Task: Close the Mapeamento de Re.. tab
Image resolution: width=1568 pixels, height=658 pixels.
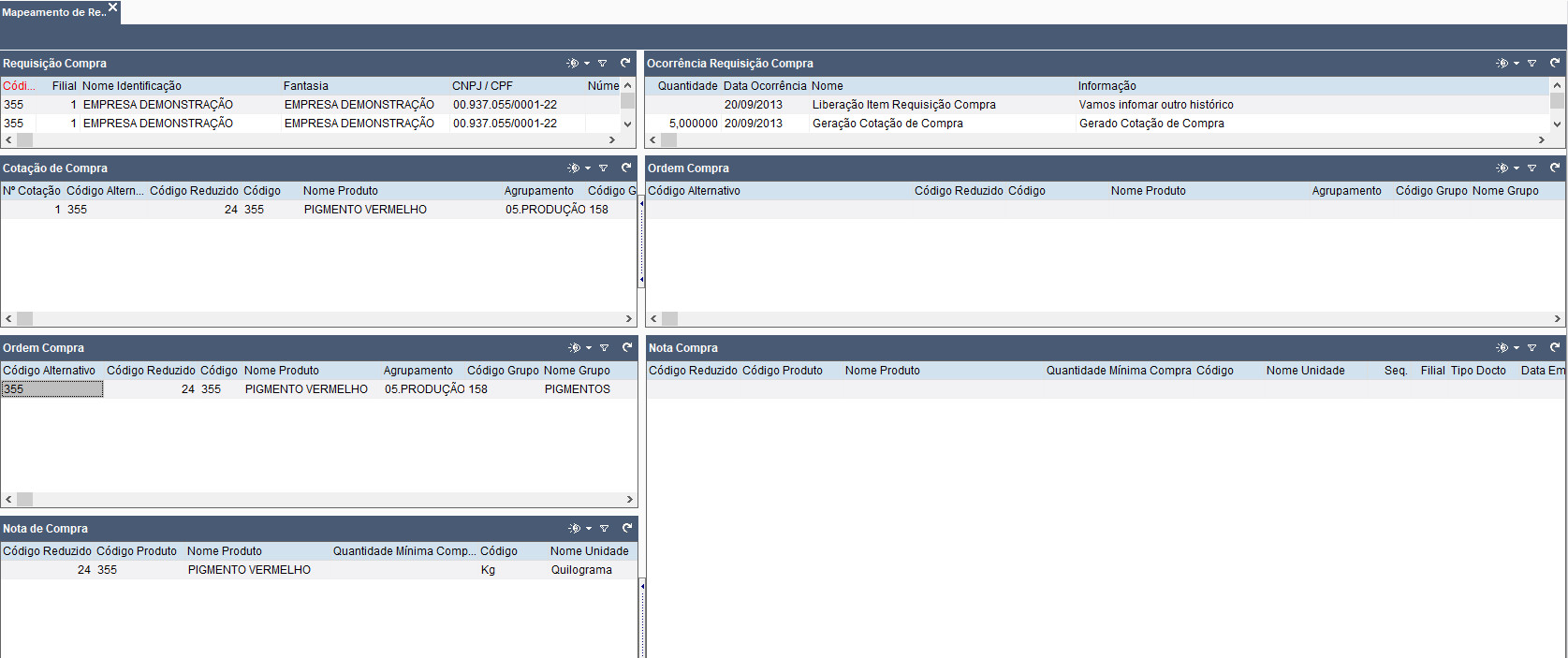Action: [x=113, y=7]
